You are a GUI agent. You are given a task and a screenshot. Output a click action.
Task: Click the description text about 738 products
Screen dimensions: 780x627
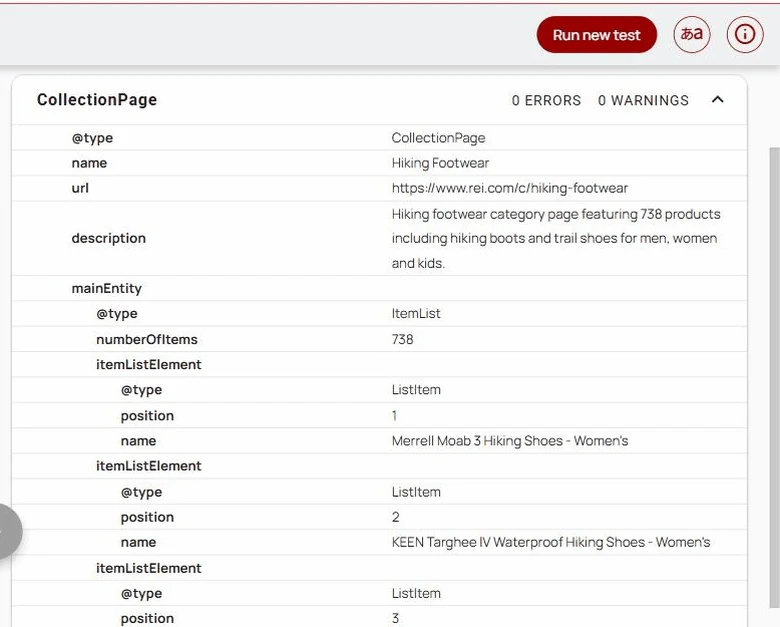556,238
